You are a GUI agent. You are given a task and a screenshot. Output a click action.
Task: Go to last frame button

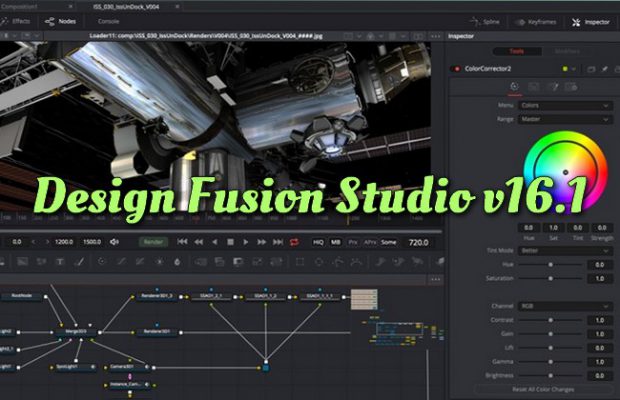click(278, 242)
